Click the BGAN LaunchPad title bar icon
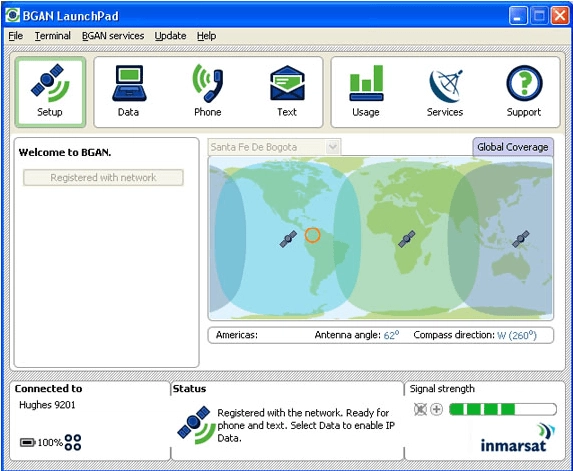Image resolution: width=573 pixels, height=471 pixels. [13, 15]
